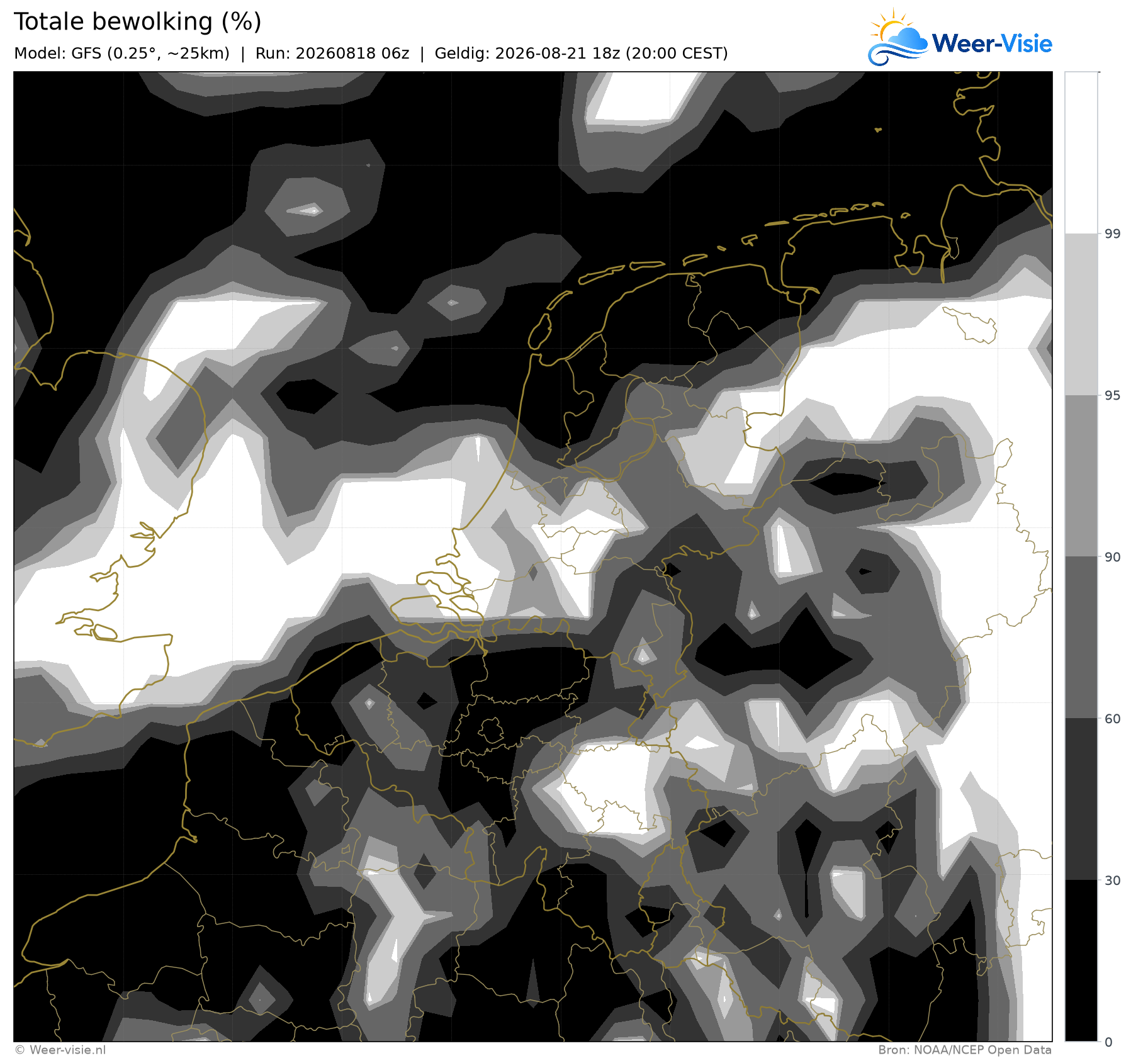Click the 60 tick label on colorbar

1113,719
